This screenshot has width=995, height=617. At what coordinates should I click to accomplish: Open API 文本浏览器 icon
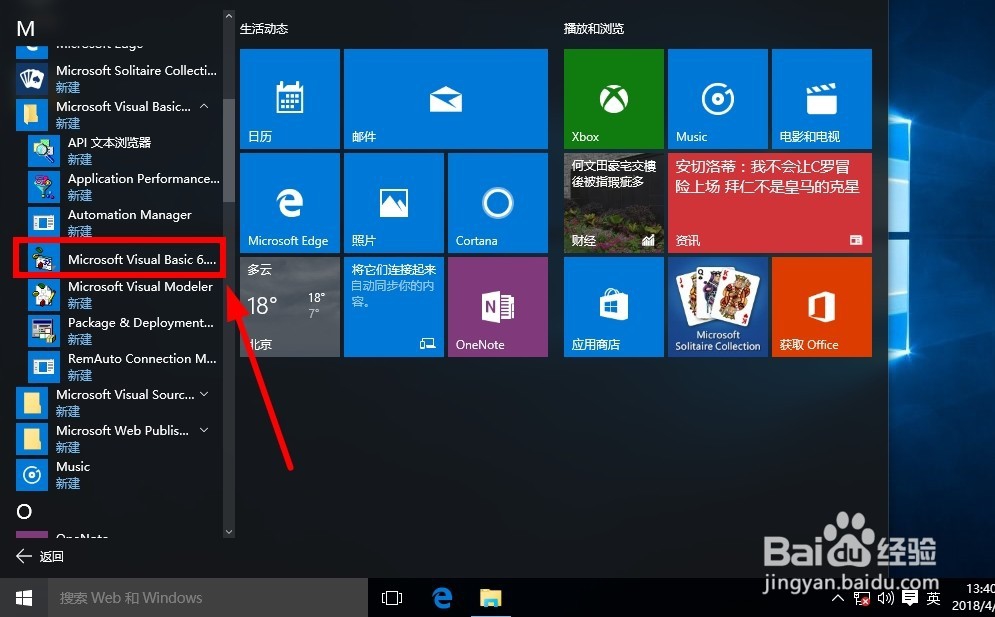click(44, 151)
